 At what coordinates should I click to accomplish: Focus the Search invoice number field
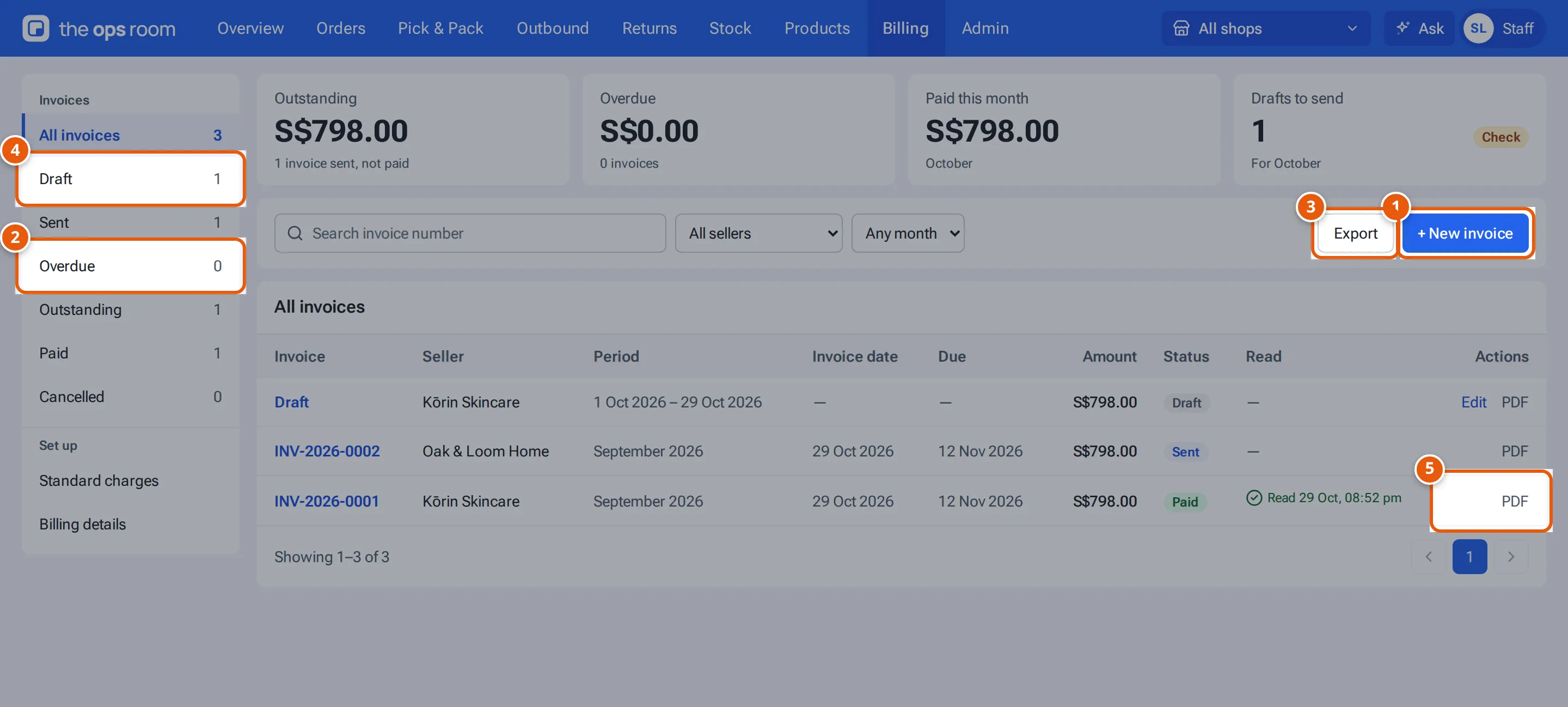(470, 233)
